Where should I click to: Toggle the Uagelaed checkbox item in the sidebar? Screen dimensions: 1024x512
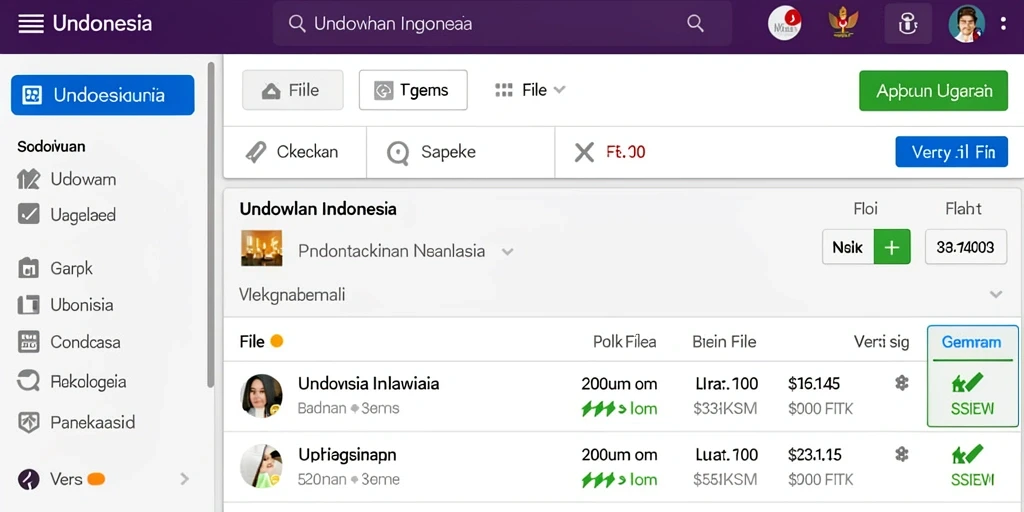coord(28,214)
